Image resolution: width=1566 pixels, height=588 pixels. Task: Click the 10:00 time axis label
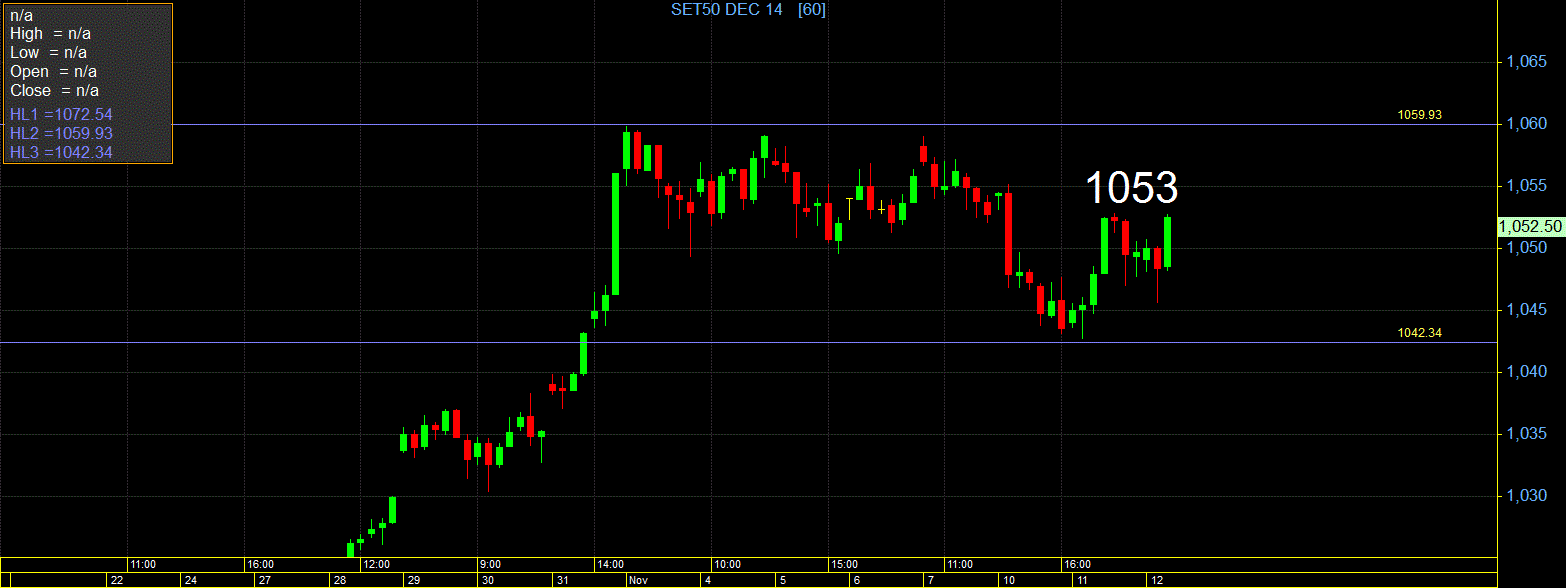pyautogui.click(x=726, y=564)
